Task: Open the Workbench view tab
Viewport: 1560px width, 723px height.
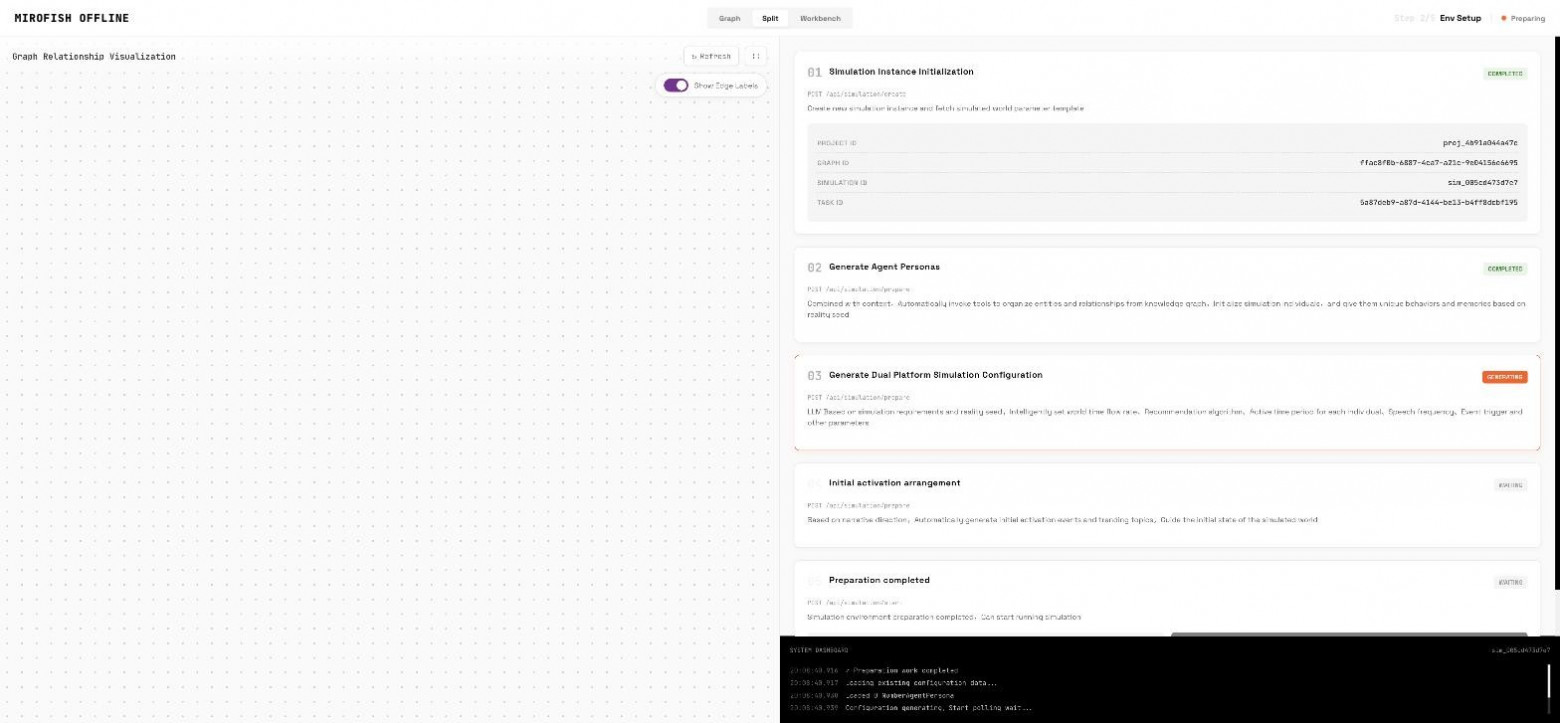Action: point(820,18)
